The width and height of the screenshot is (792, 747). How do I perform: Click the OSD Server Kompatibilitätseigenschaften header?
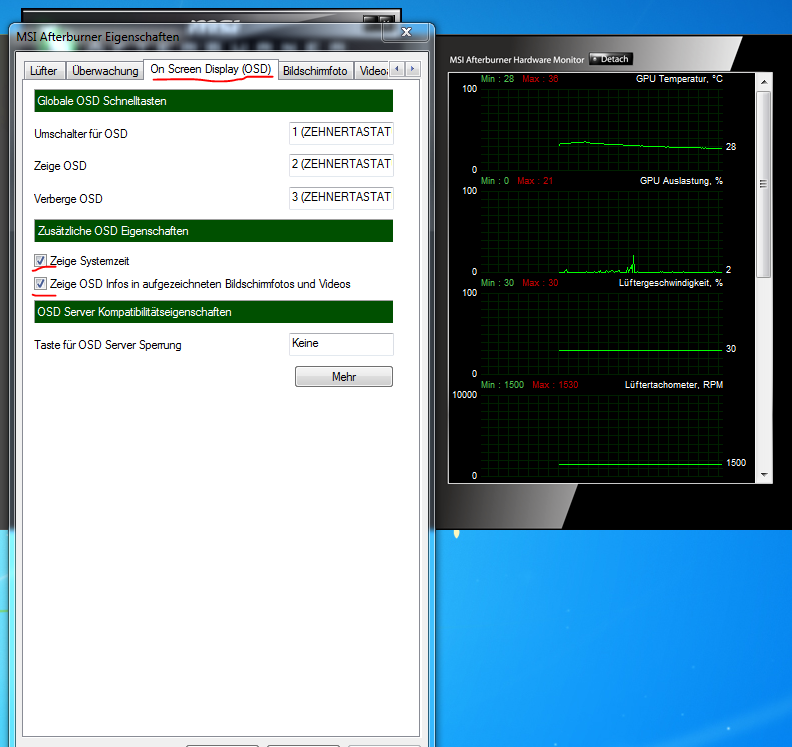[213, 312]
